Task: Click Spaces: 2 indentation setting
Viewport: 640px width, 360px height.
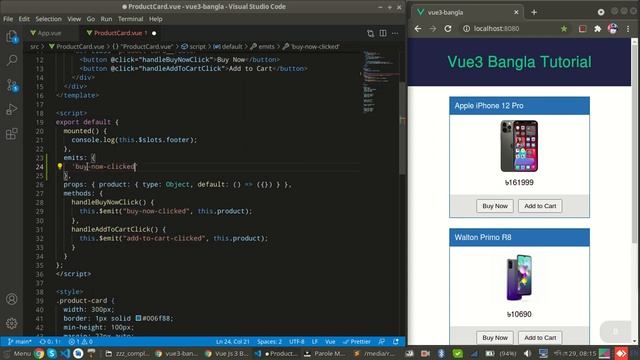Action: coord(269,341)
